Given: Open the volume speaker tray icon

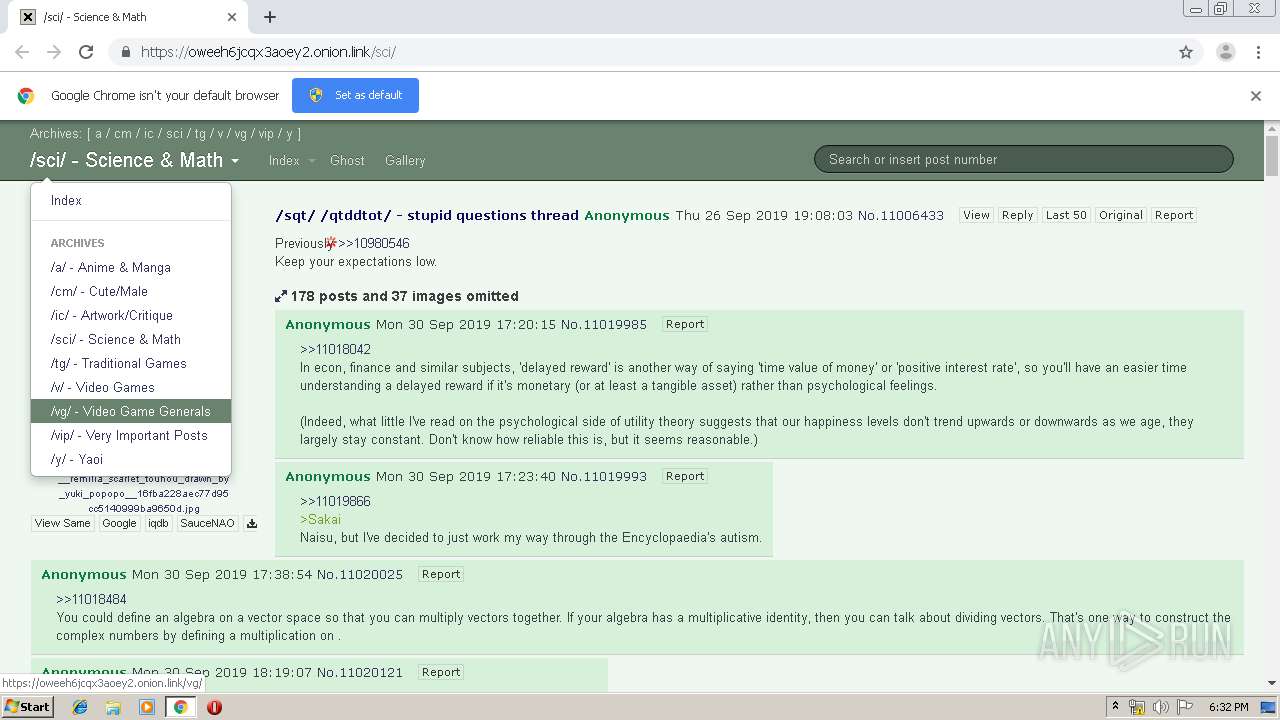Looking at the screenshot, I should pyautogui.click(x=1160, y=707).
